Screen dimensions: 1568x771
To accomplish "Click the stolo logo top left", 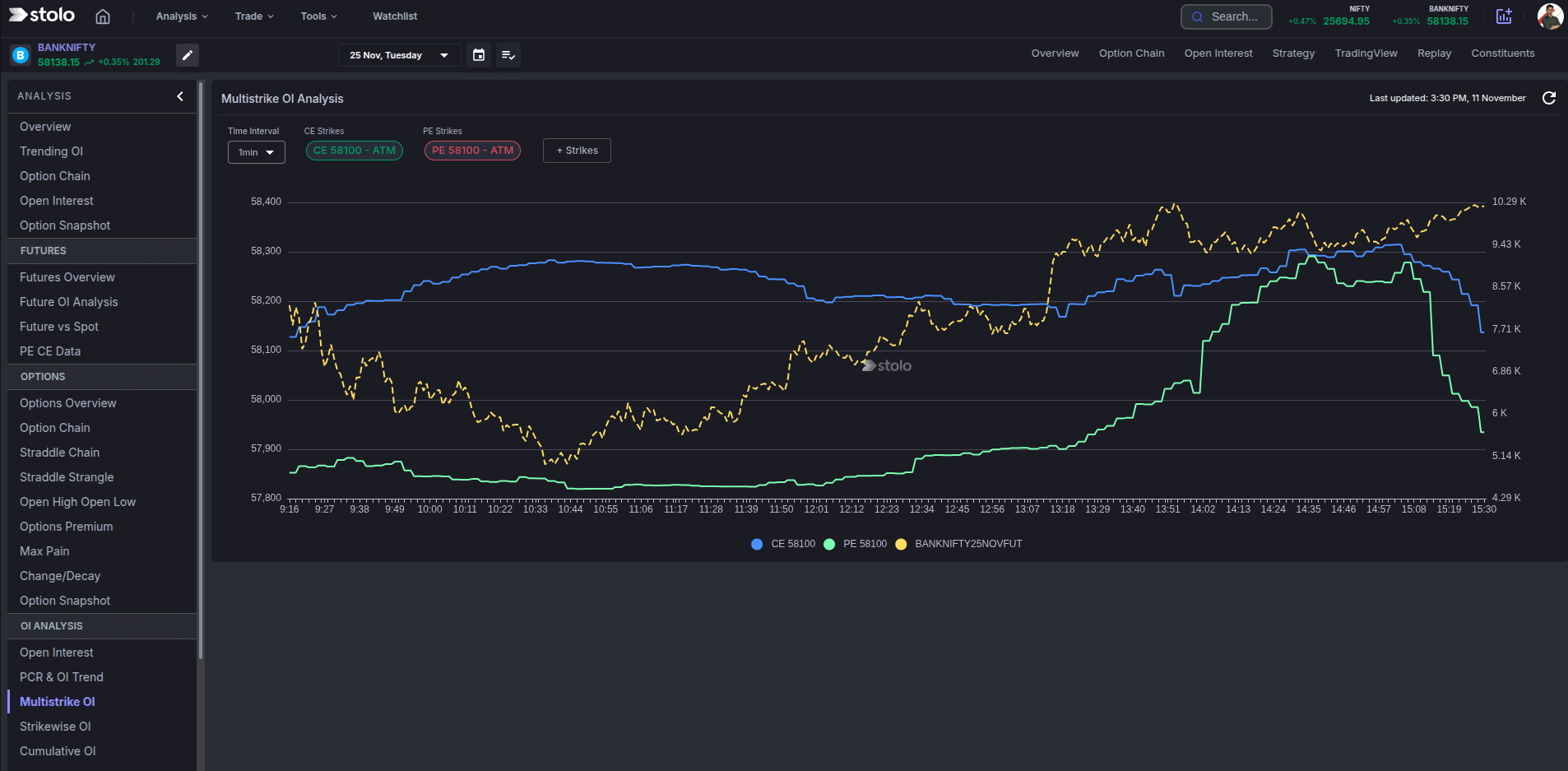I will [39, 15].
